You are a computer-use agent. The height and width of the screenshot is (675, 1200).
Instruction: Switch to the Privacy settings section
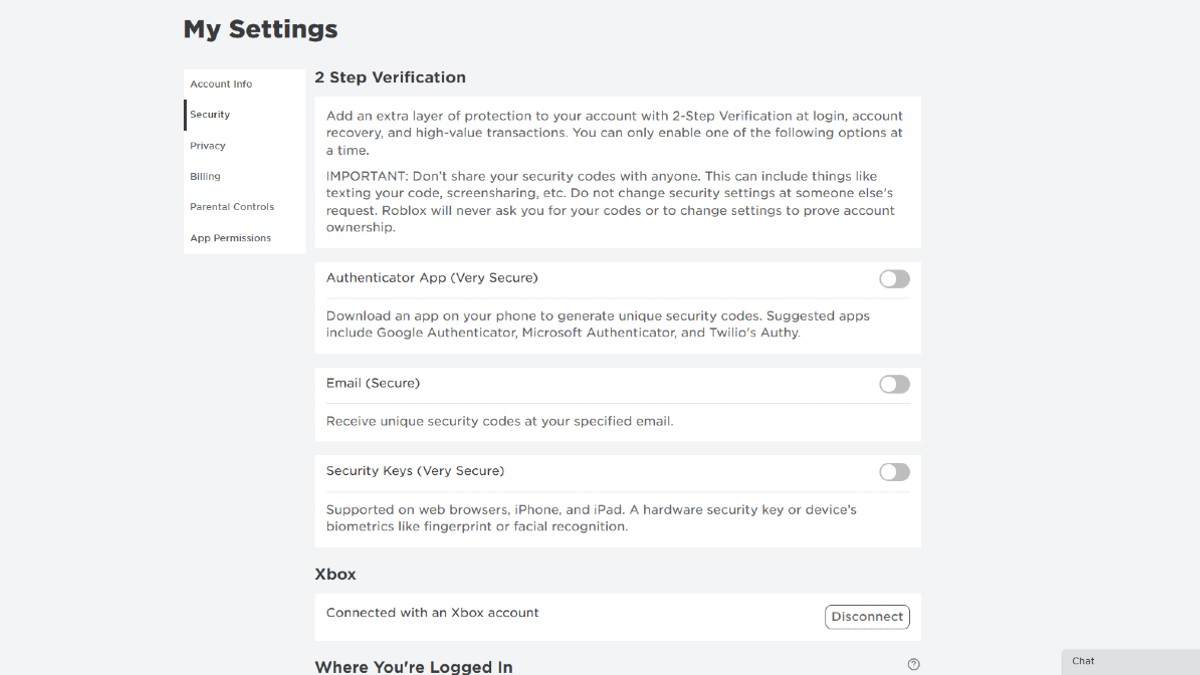(x=207, y=145)
